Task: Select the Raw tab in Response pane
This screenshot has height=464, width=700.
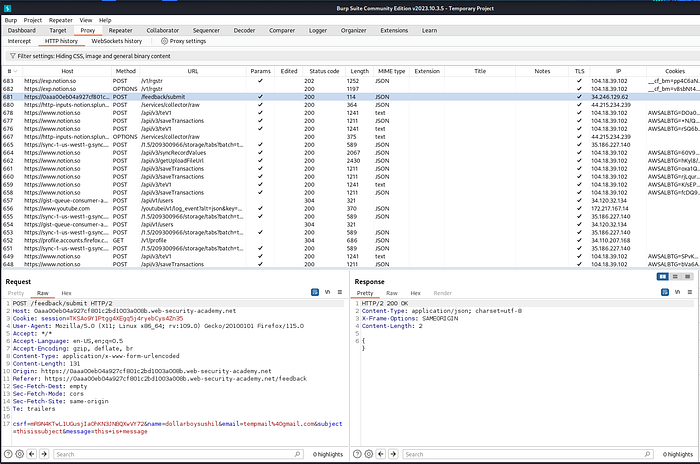Action: [392, 293]
